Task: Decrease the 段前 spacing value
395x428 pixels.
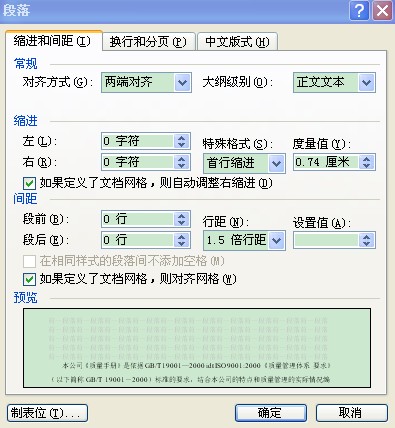Action: tap(182, 223)
